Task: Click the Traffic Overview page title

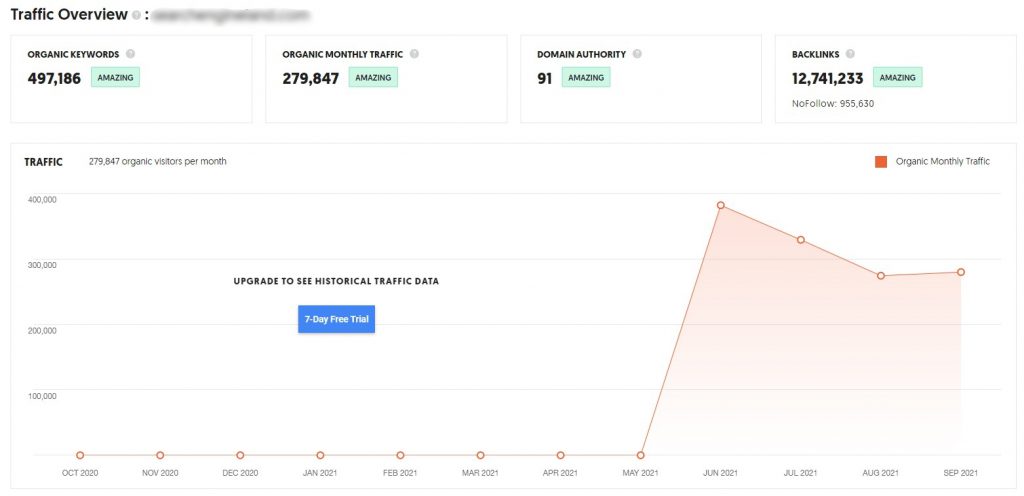Action: [x=69, y=15]
